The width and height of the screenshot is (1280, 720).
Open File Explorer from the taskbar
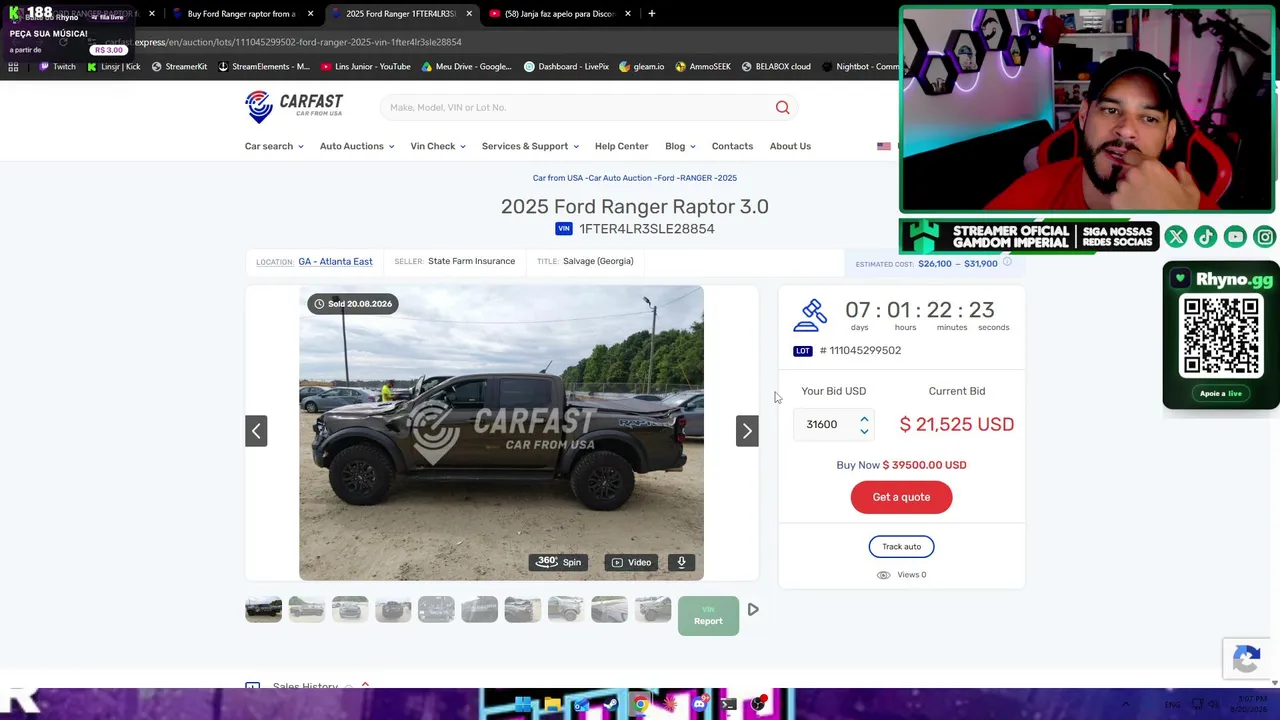552,705
